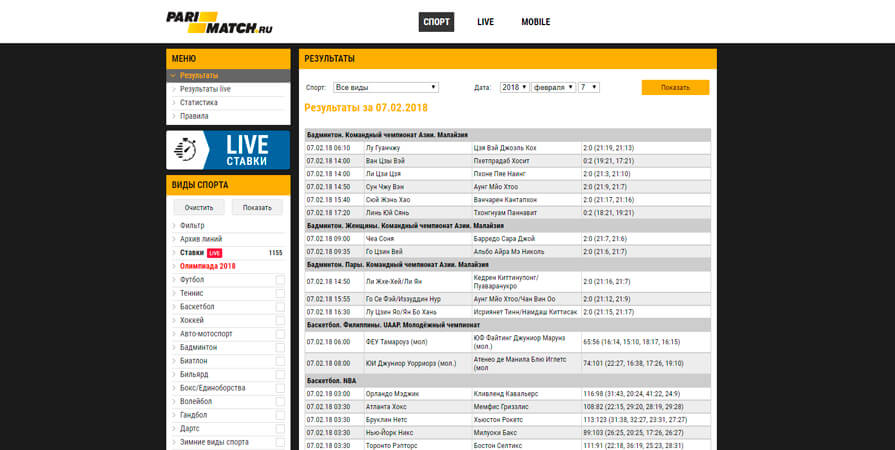Image resolution: width=895 pixels, height=450 pixels.
Task: Click the orange Показать button by date
Action: tap(675, 87)
